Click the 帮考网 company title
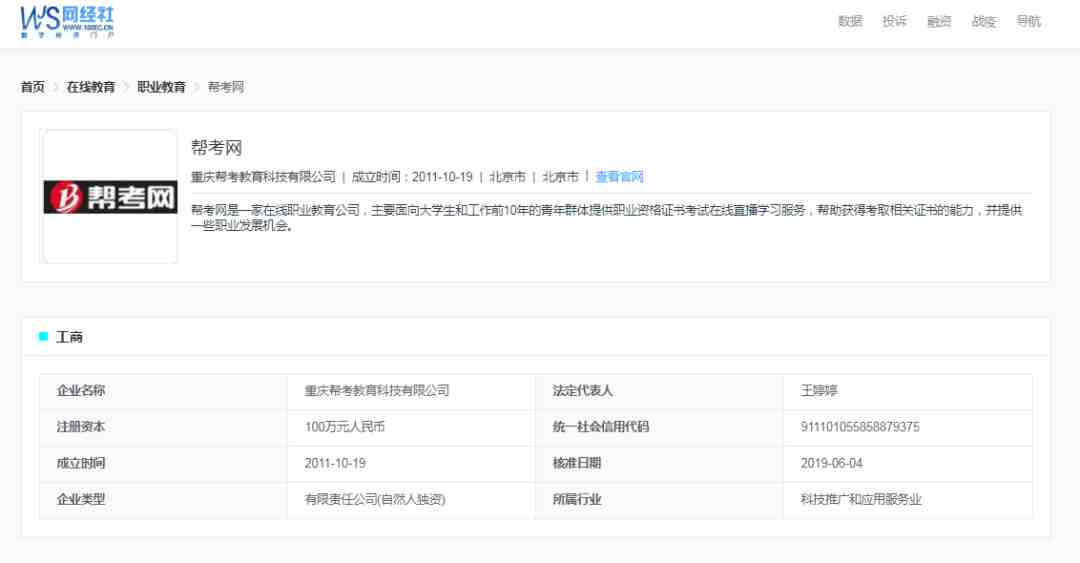 216,147
